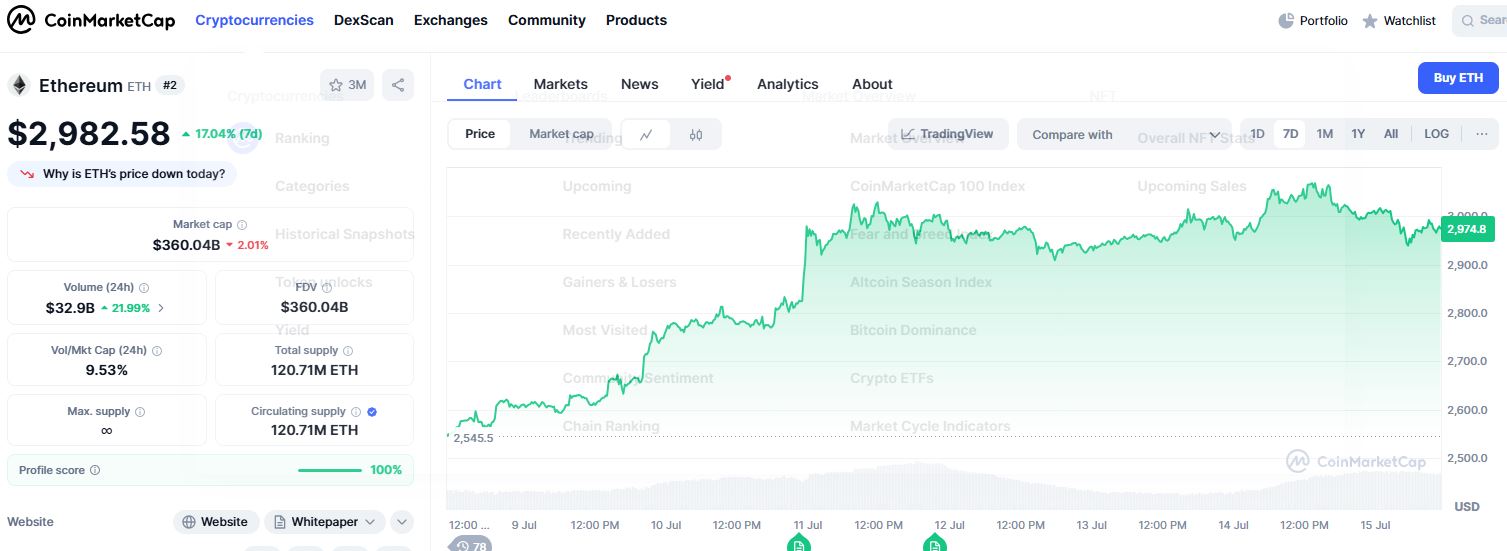Show the Market cap info tooltip icon

(242, 225)
